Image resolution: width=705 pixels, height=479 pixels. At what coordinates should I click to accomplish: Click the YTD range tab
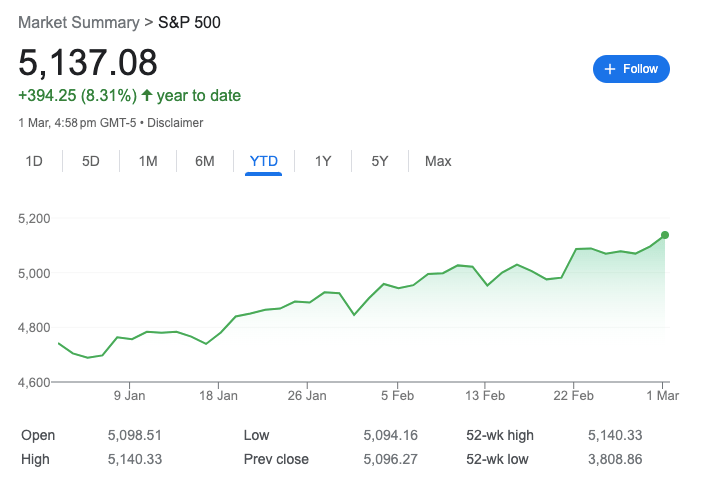264,161
